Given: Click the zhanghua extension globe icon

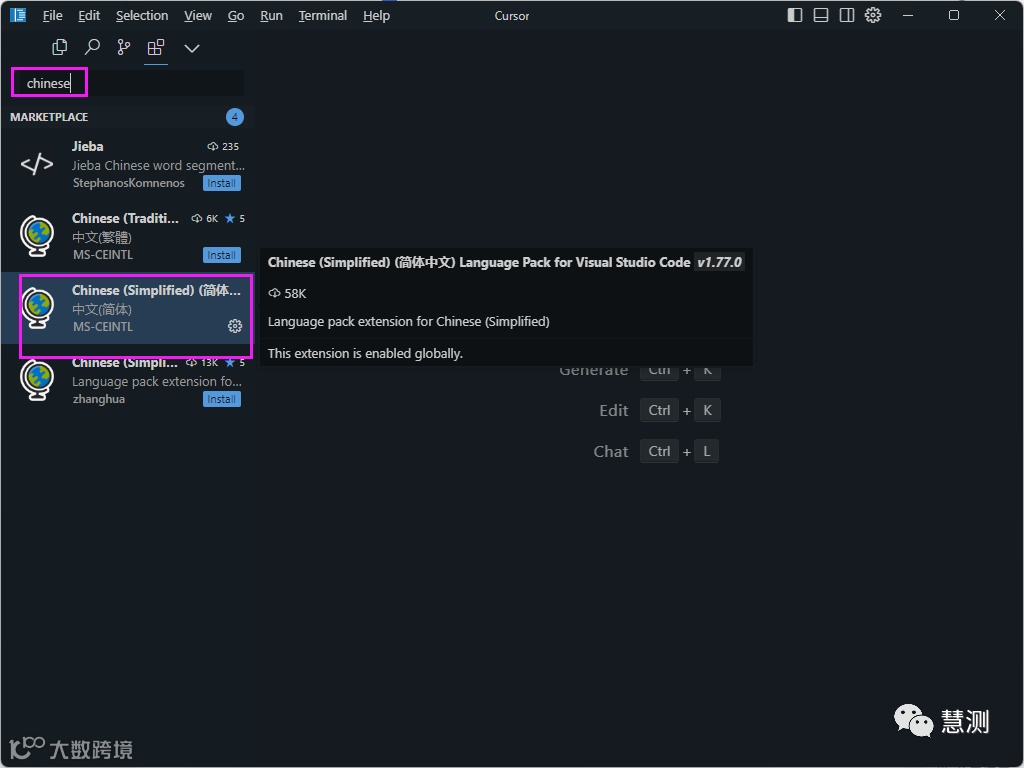Looking at the screenshot, I should pyautogui.click(x=37, y=380).
